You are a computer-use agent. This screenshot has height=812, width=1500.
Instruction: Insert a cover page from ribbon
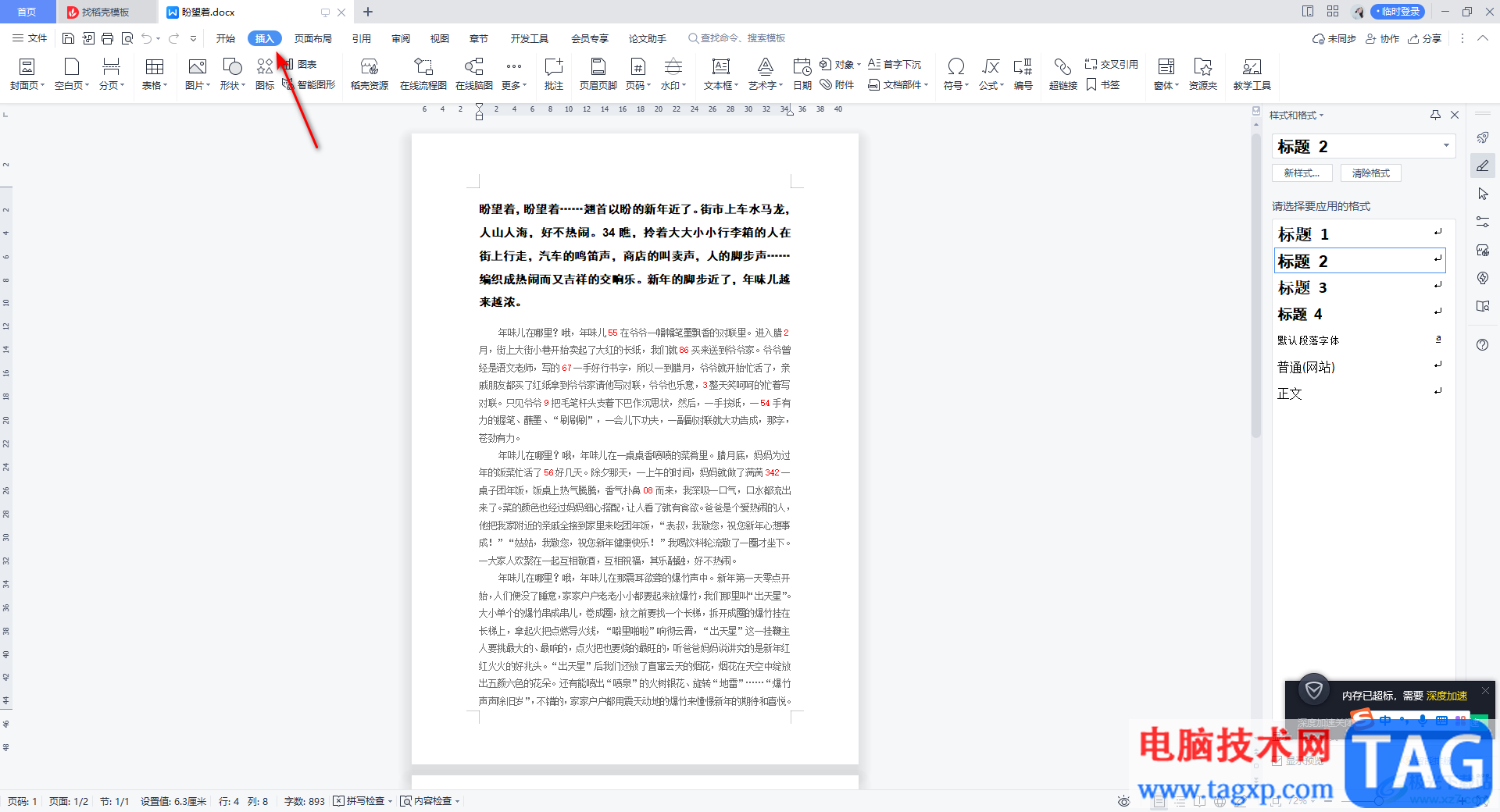[x=27, y=74]
